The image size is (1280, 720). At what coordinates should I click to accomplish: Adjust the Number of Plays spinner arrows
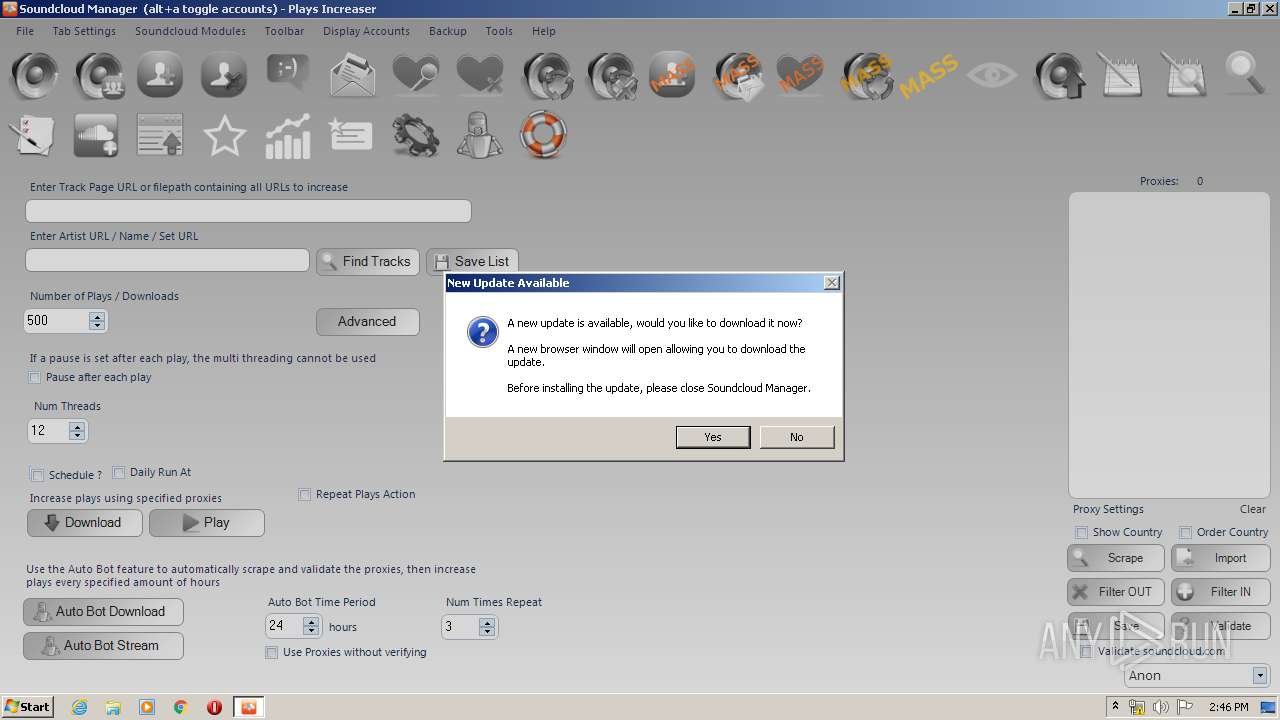coord(97,321)
